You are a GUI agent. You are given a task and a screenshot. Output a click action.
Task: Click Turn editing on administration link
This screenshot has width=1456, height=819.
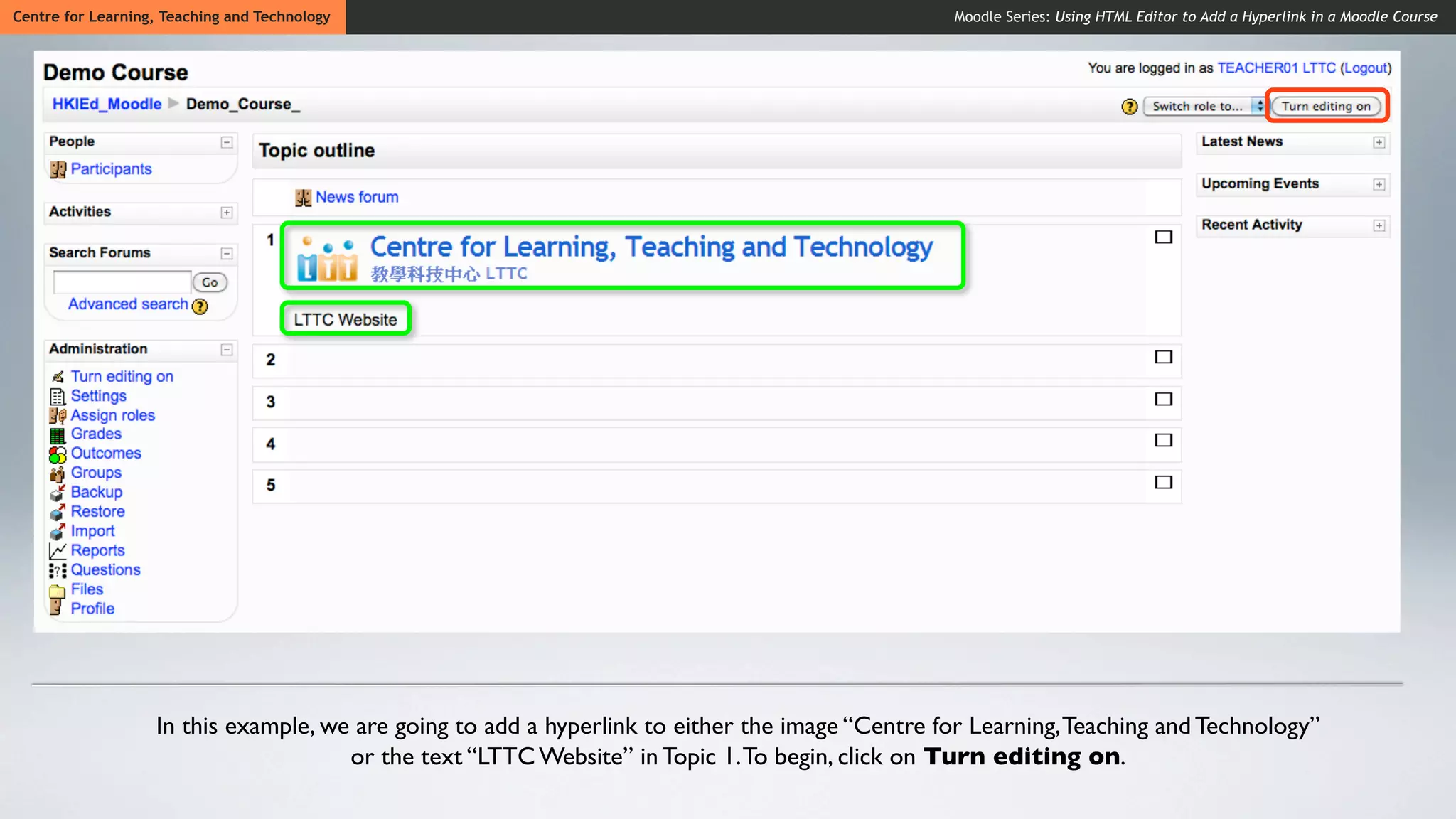click(122, 377)
